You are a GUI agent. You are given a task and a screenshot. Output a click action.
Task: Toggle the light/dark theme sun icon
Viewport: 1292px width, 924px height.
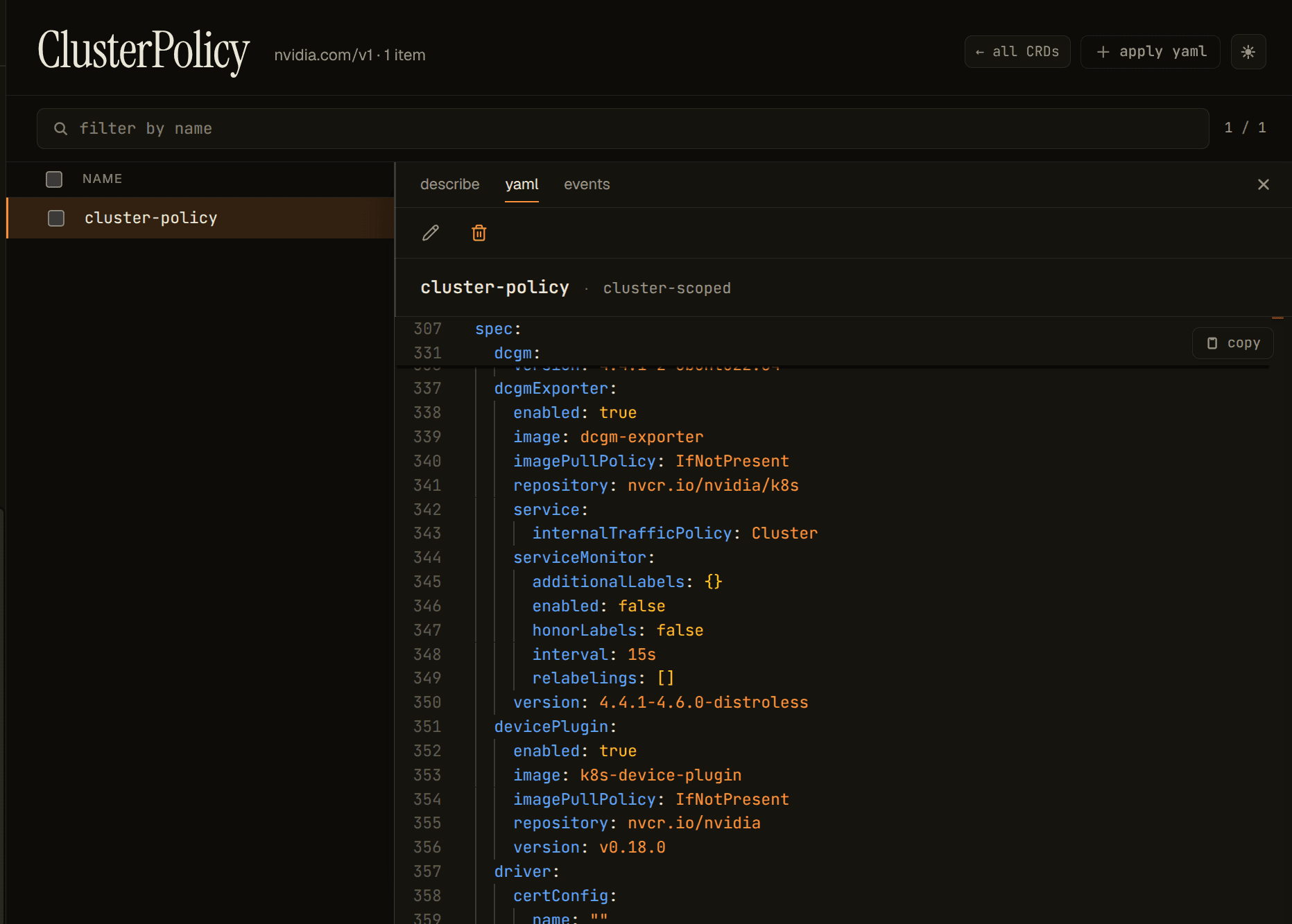point(1248,52)
